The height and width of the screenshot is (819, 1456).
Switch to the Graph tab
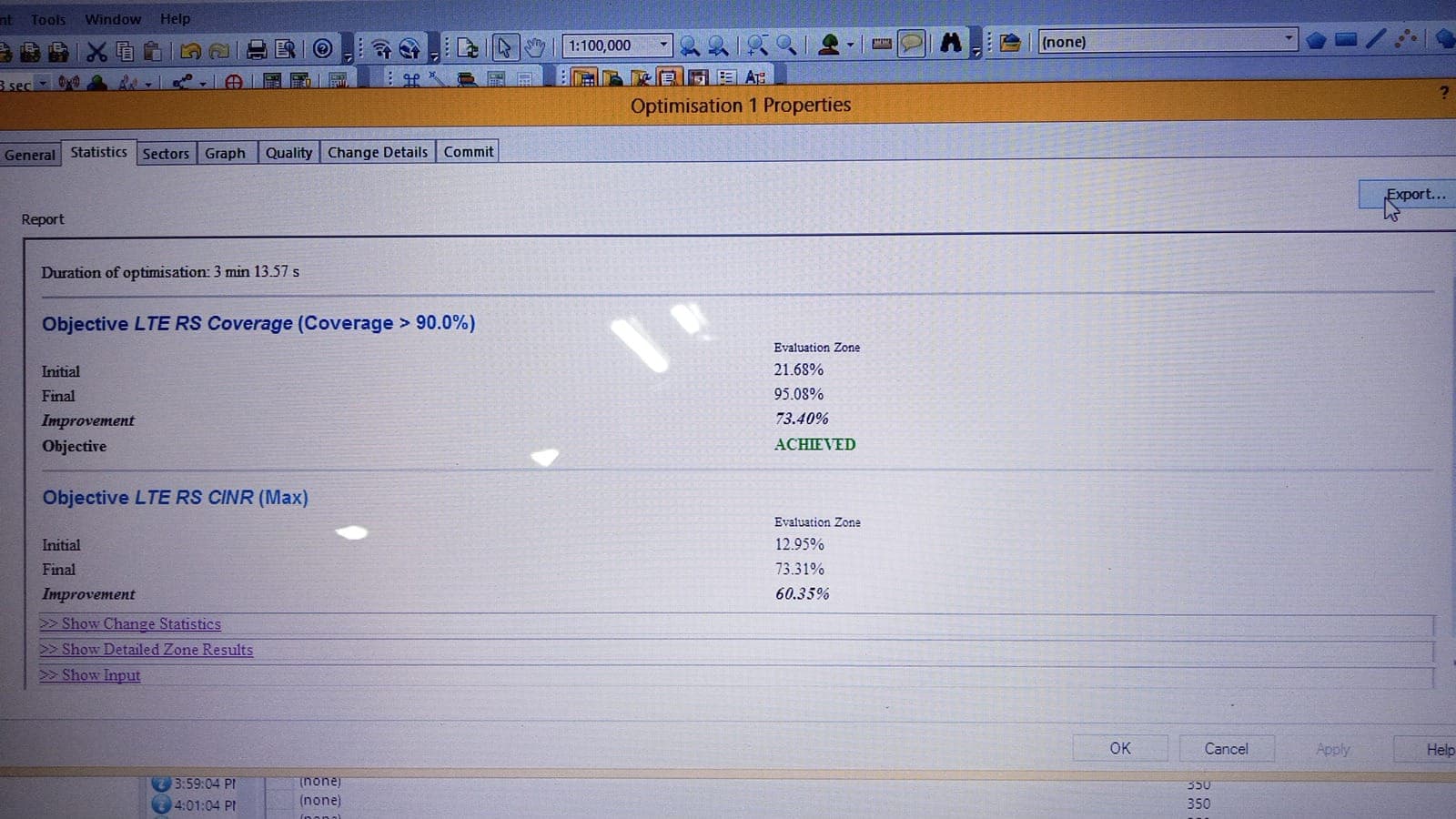(x=225, y=153)
